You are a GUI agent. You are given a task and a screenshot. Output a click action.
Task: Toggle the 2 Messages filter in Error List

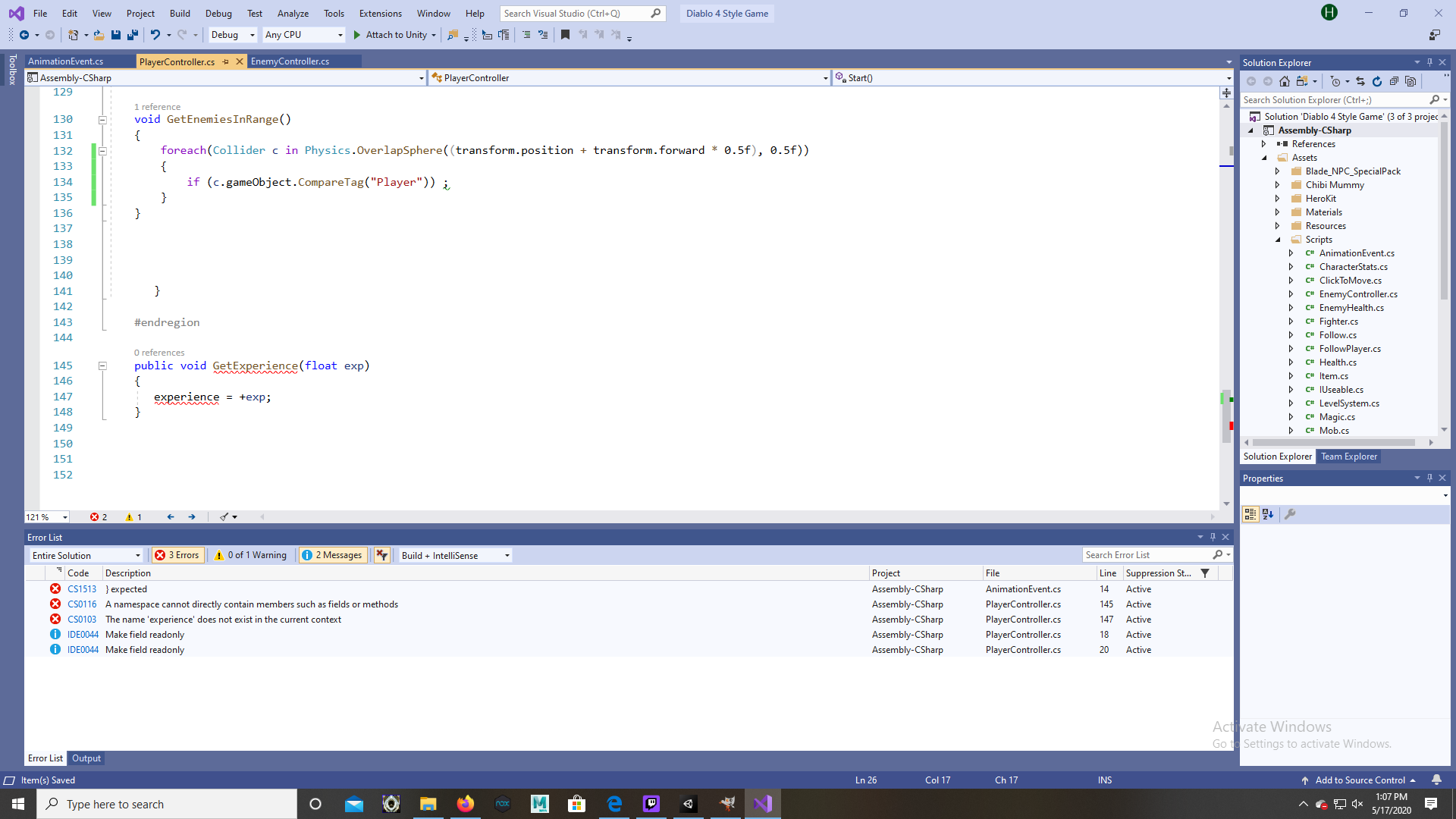point(332,554)
